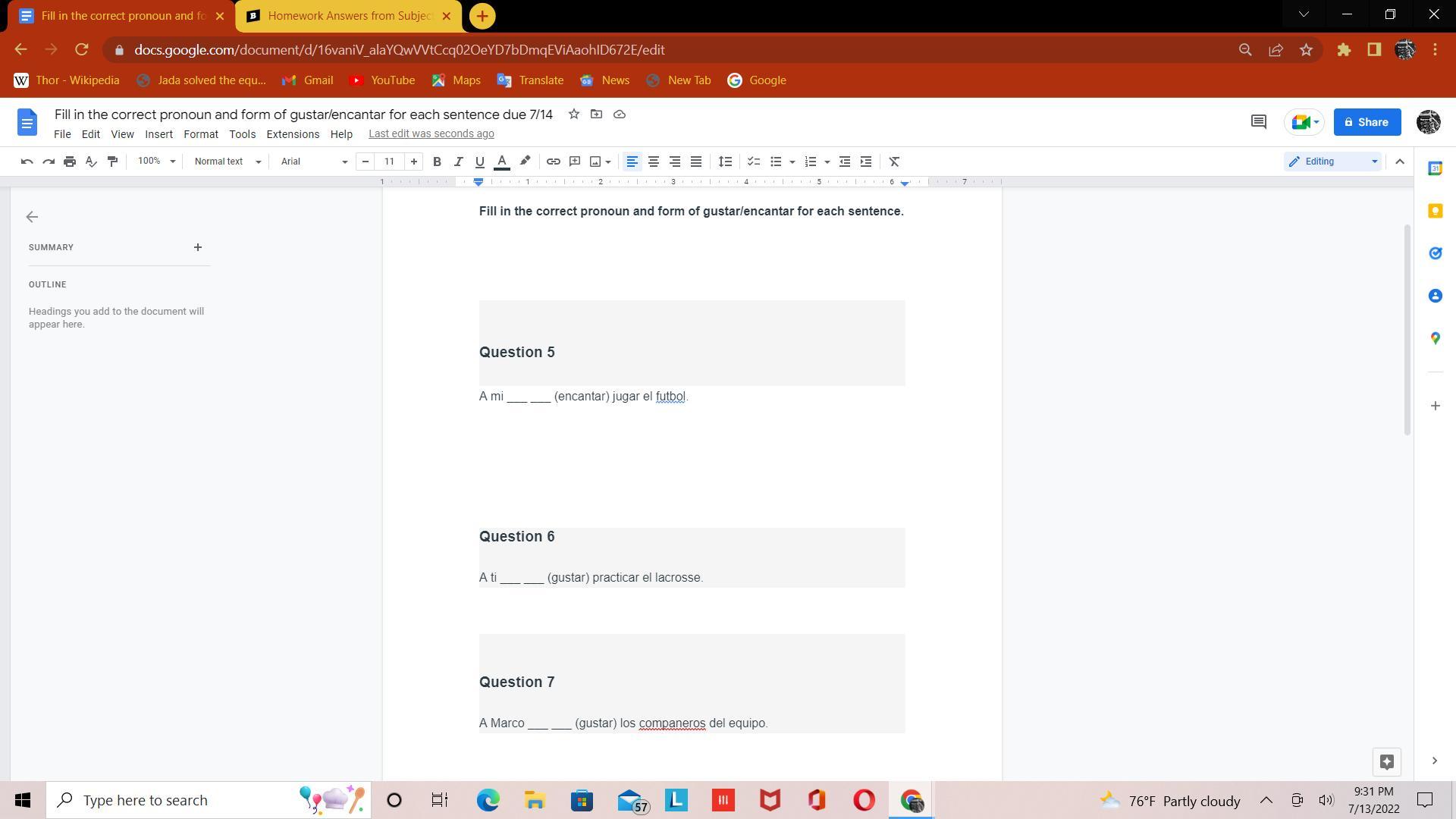Toggle italic formatting
1456x819 pixels.
[458, 162]
